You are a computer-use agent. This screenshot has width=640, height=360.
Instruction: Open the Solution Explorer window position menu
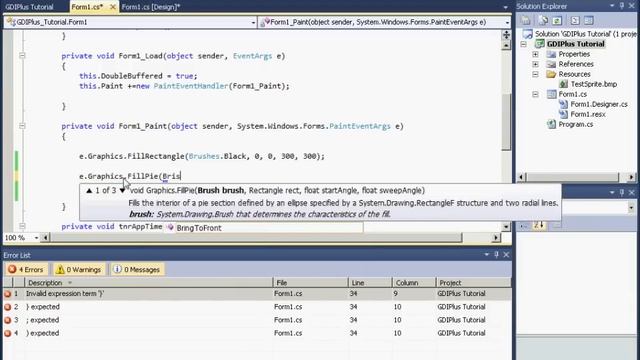(x=612, y=6)
